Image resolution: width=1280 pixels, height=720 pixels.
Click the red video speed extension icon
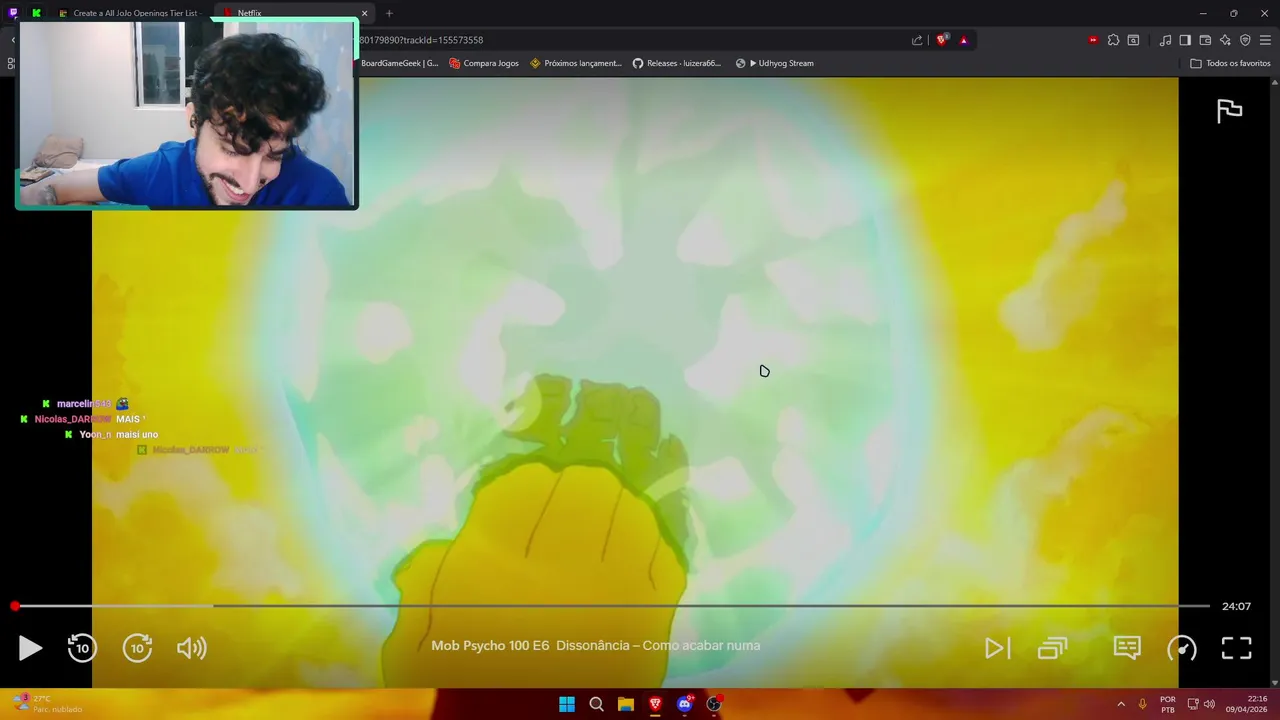click(x=1093, y=40)
